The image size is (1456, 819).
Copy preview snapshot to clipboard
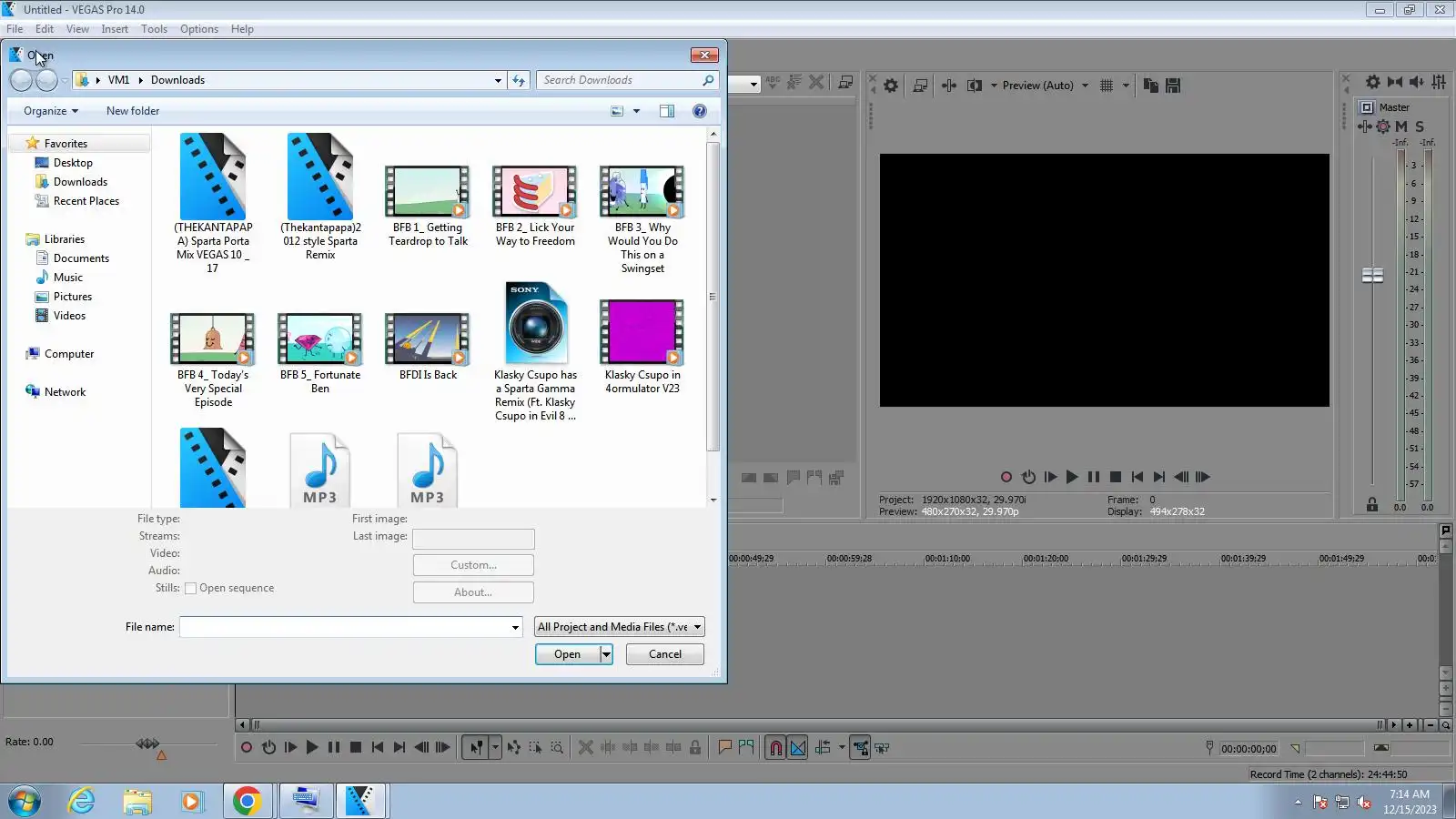[x=1151, y=86]
